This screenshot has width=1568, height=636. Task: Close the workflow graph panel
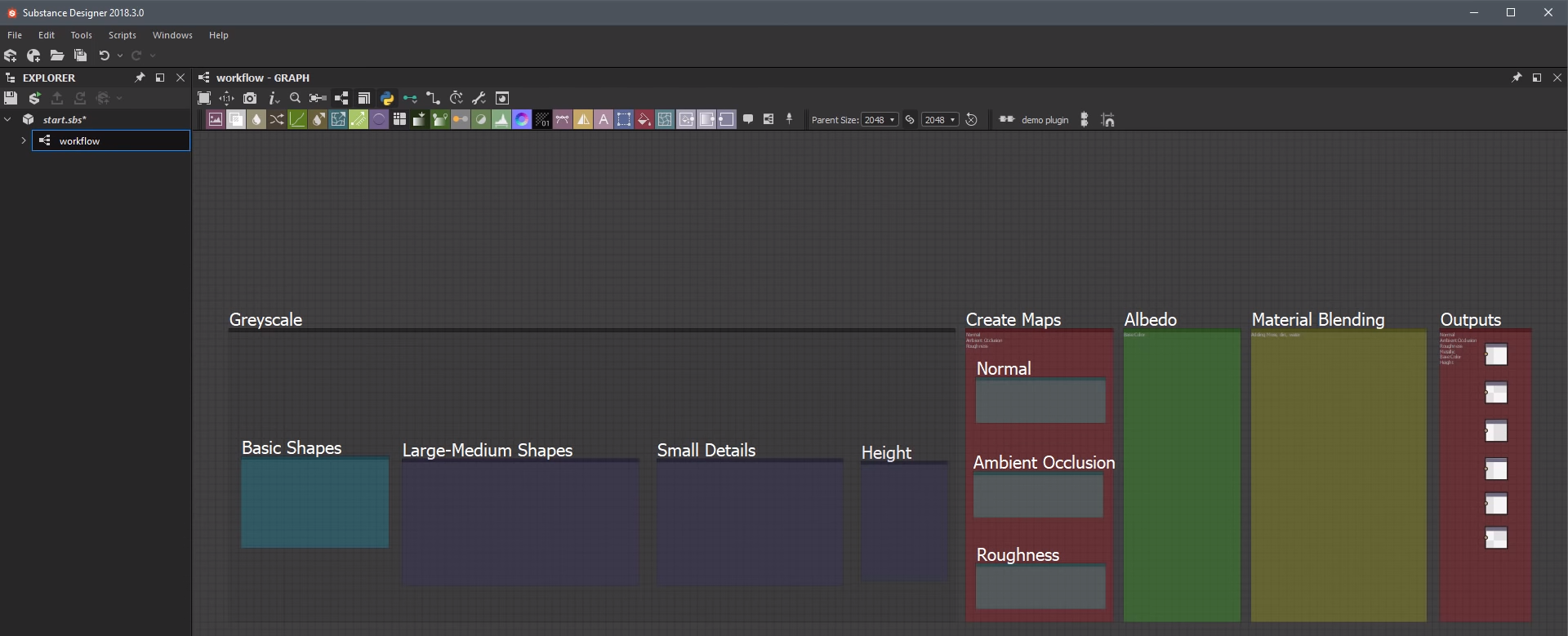click(x=1557, y=78)
